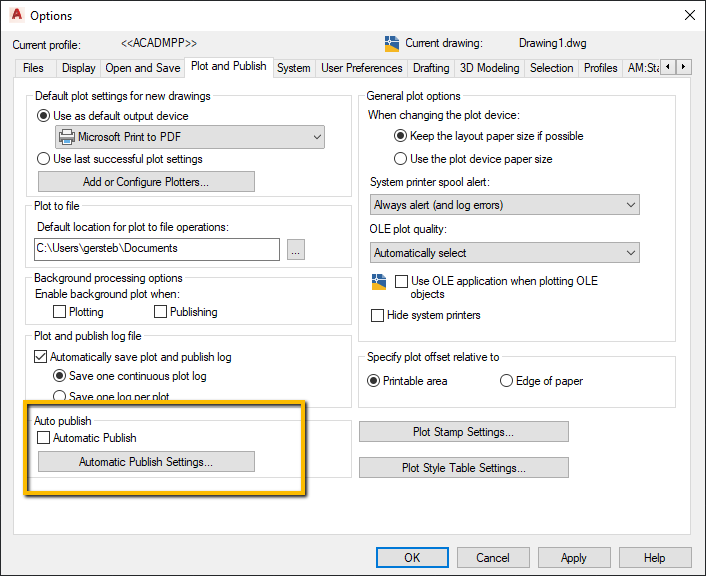Open the Open and Save tab

pyautogui.click(x=143, y=68)
